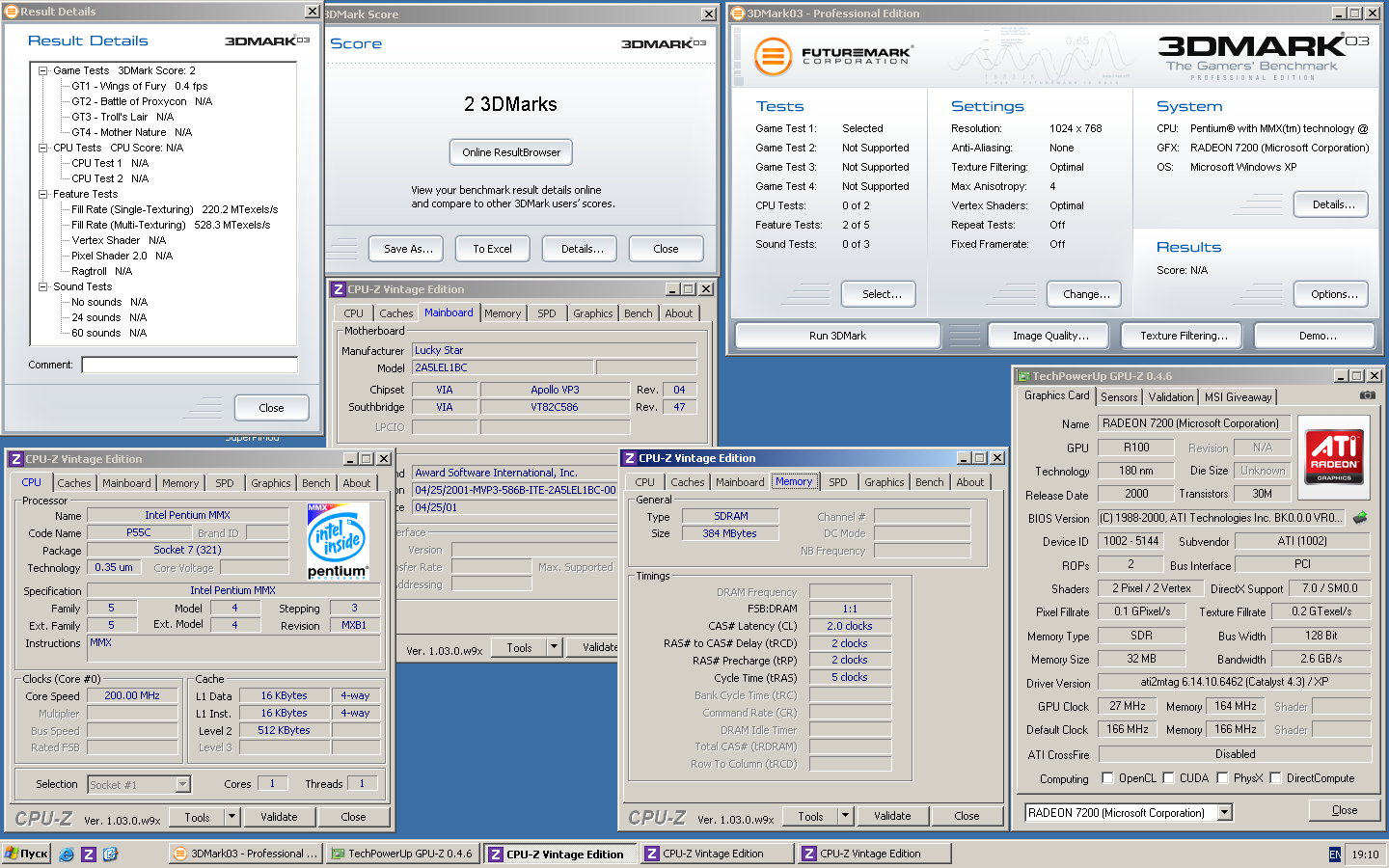Click inside the Comment input field
Image resolution: width=1389 pixels, height=868 pixels.
point(189,365)
